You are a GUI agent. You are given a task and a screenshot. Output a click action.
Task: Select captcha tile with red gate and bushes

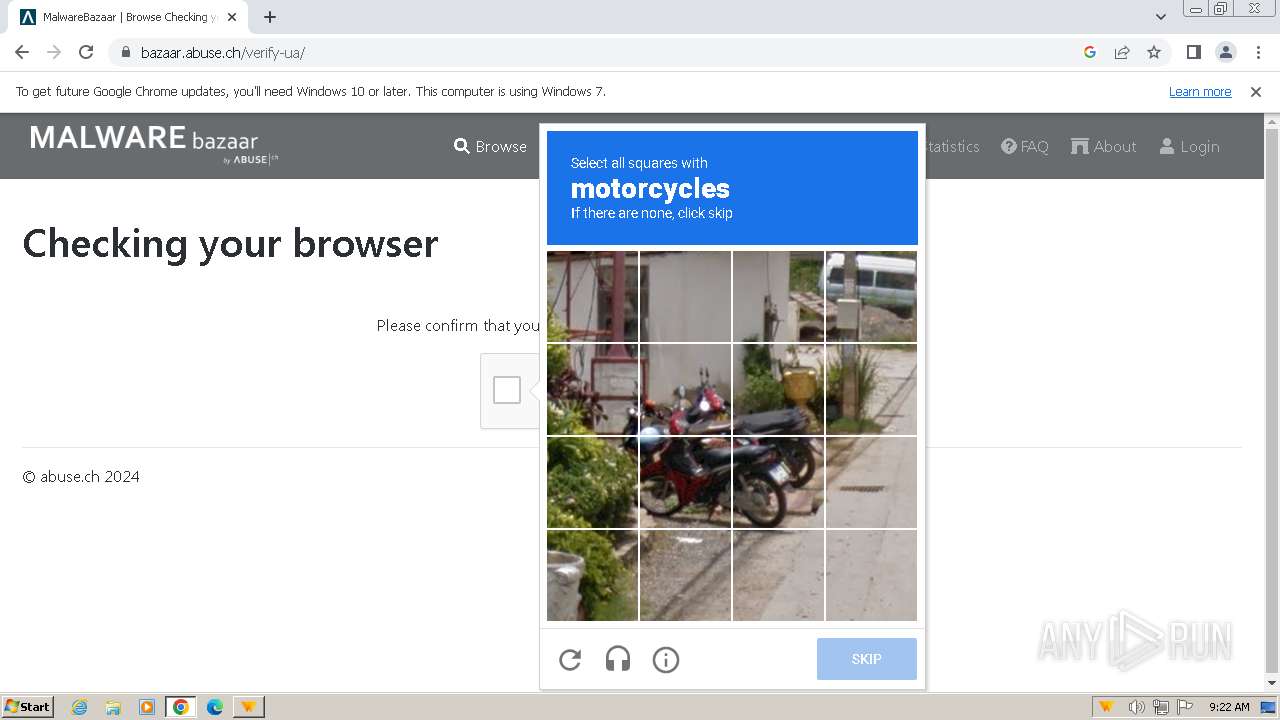click(592, 390)
